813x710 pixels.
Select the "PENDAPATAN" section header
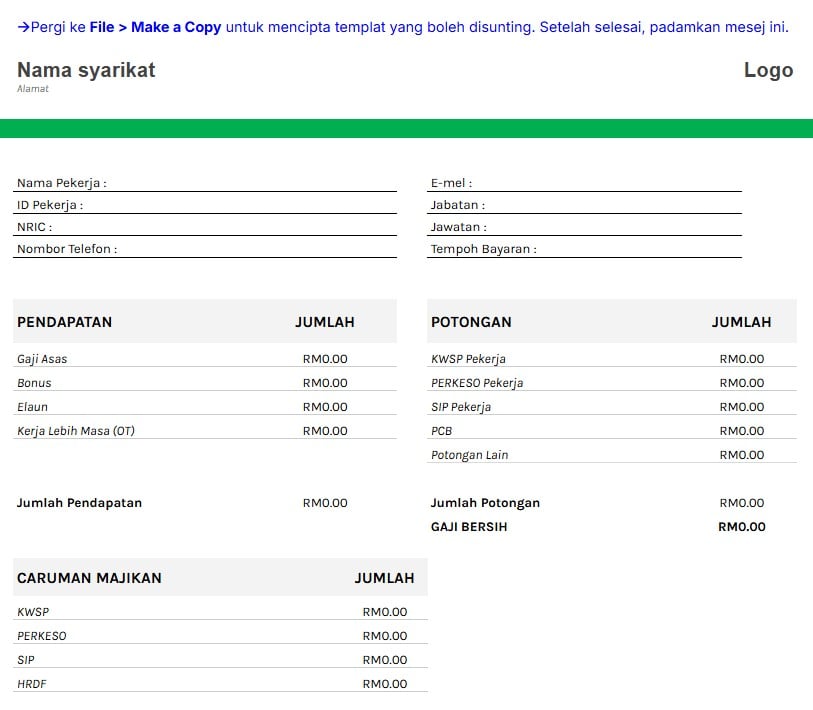pos(64,322)
